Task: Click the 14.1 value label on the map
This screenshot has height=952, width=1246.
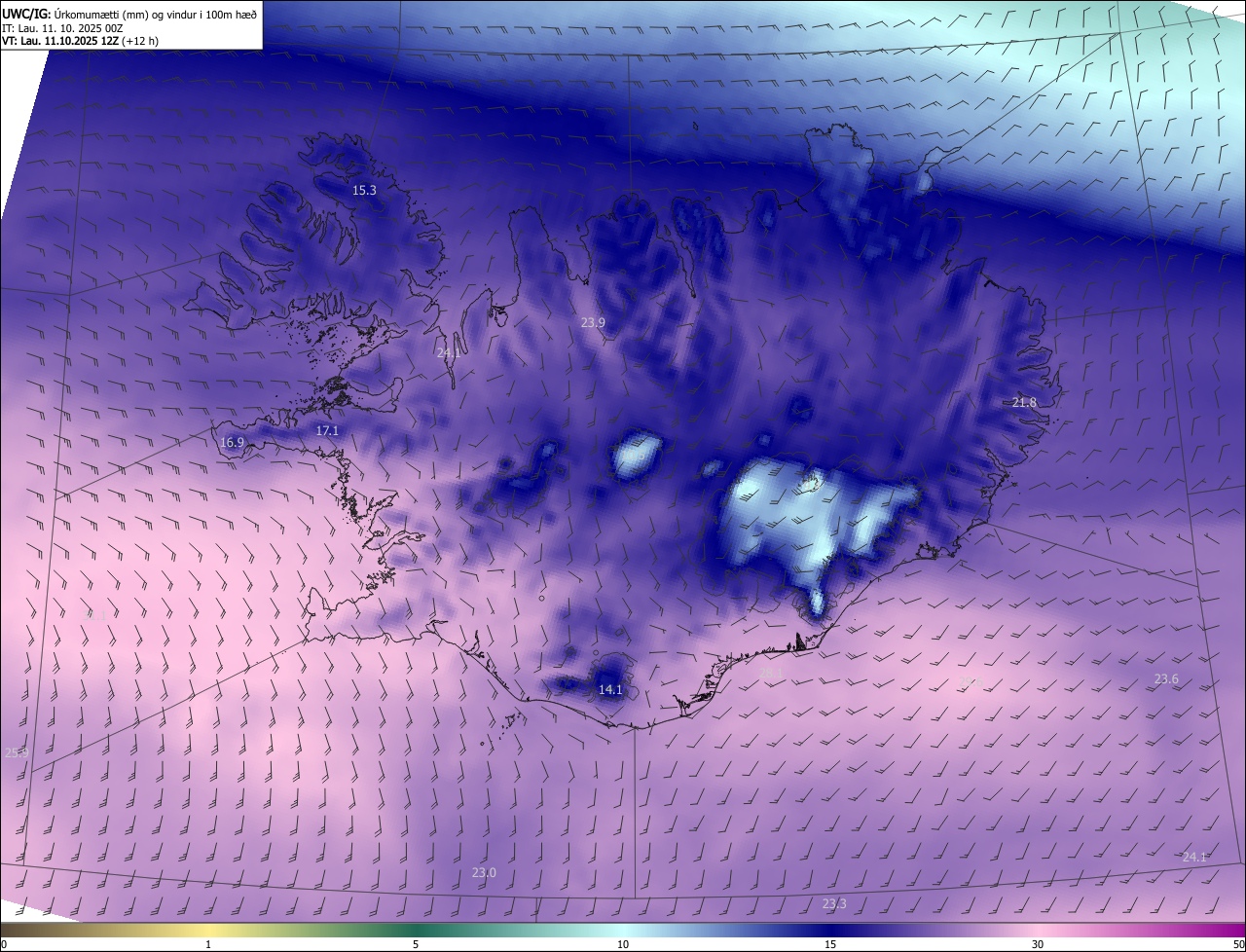Action: 609,689
